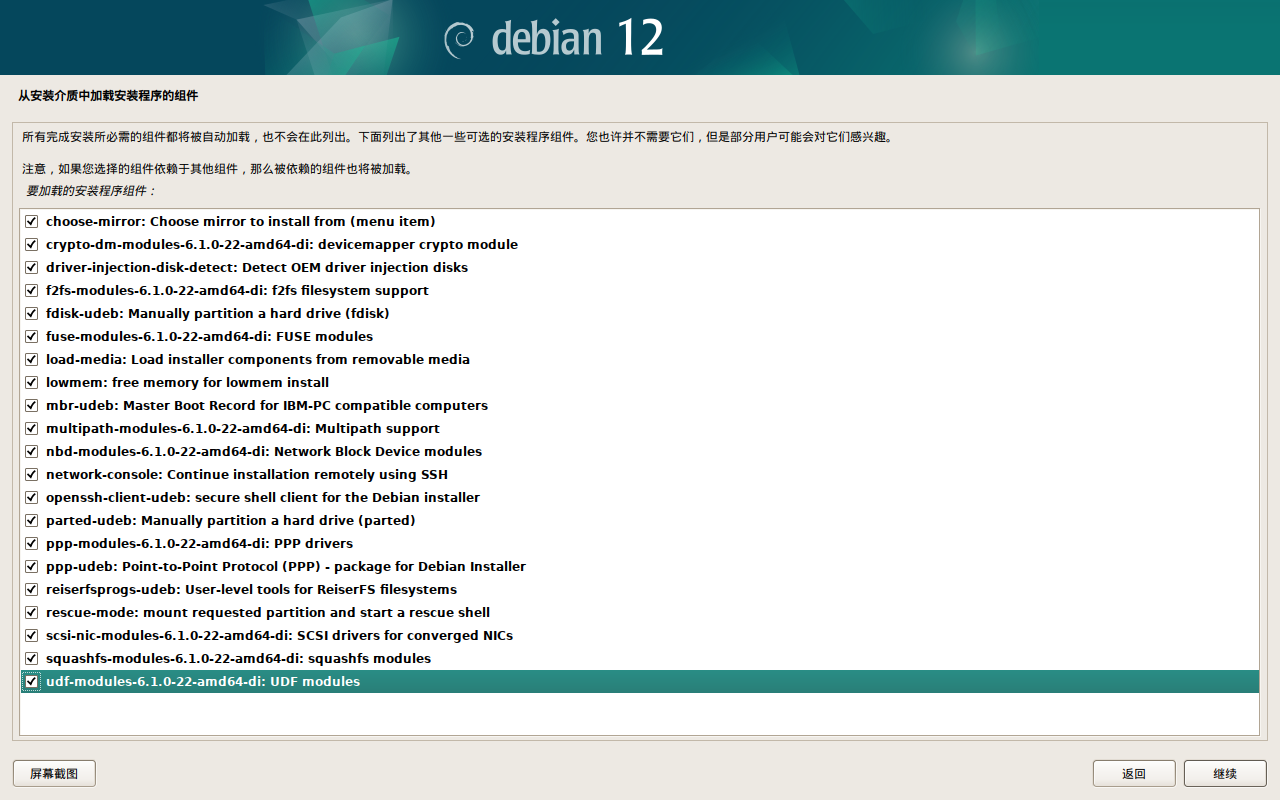Click the Debian swirl logo in banner
This screenshot has height=800, width=1280.
point(460,38)
